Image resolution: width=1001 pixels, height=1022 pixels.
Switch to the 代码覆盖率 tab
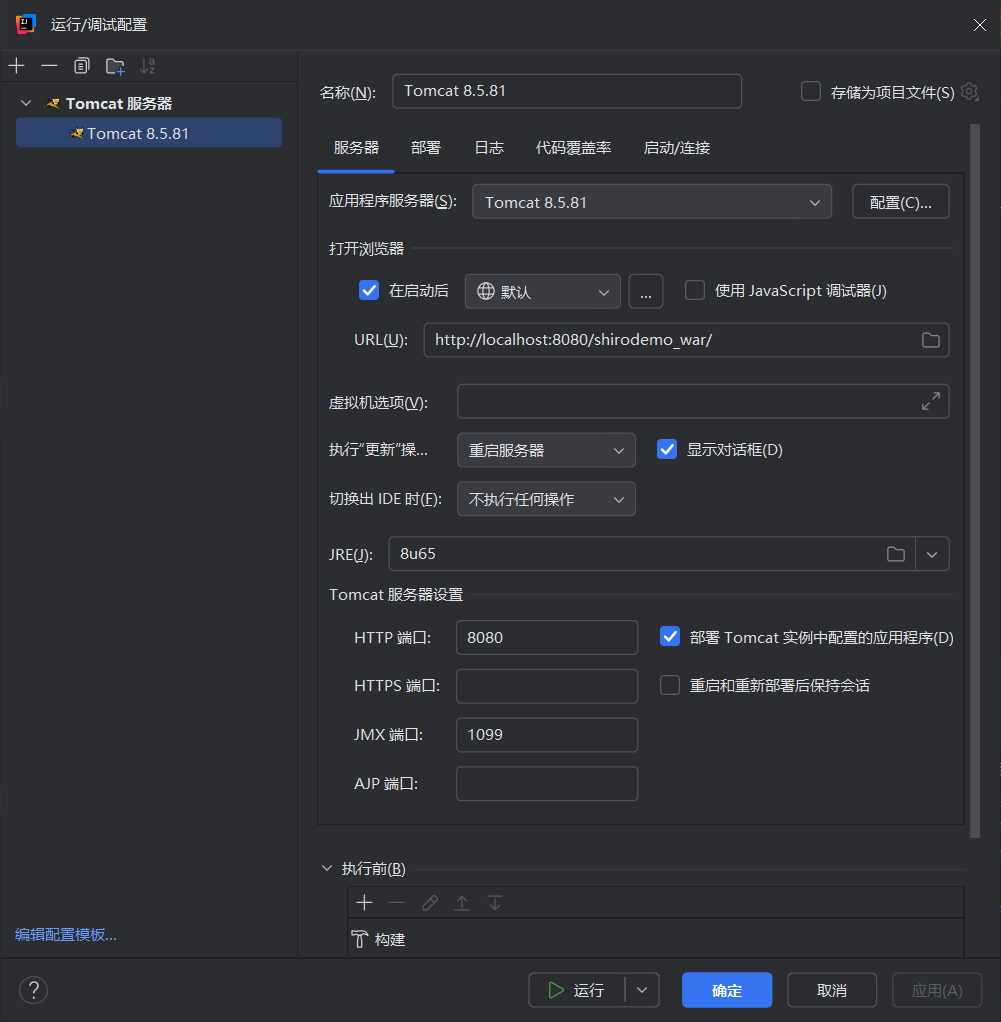[x=573, y=148]
